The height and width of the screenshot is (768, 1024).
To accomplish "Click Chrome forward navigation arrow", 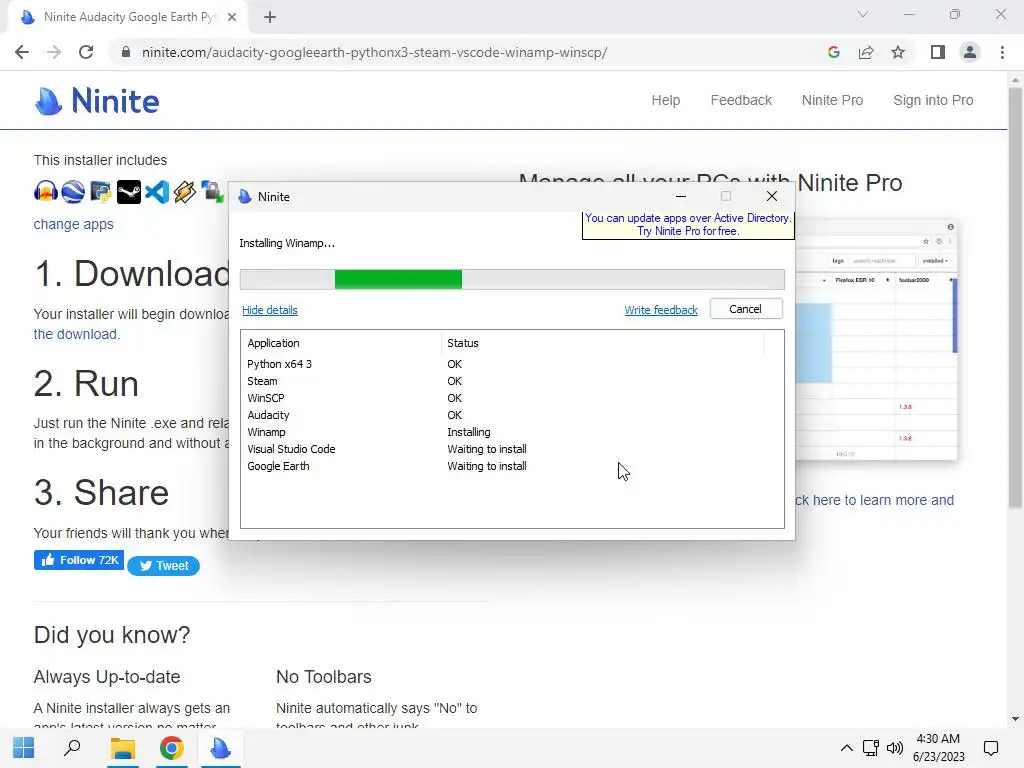I will [54, 52].
